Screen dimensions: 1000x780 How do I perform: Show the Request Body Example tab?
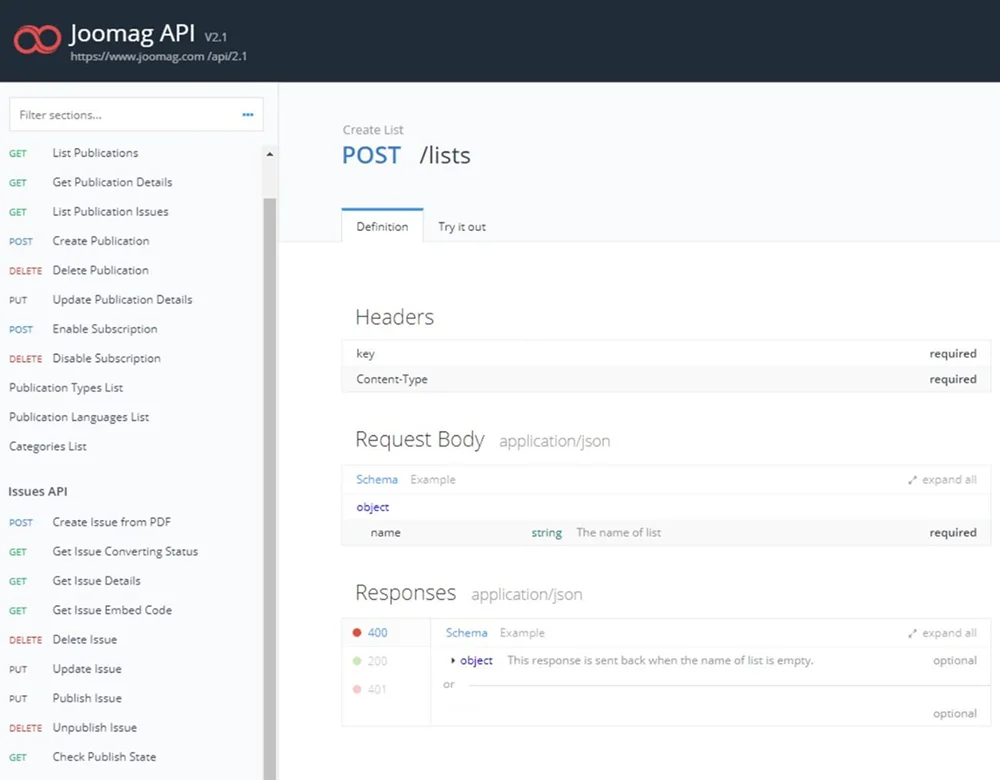(433, 480)
